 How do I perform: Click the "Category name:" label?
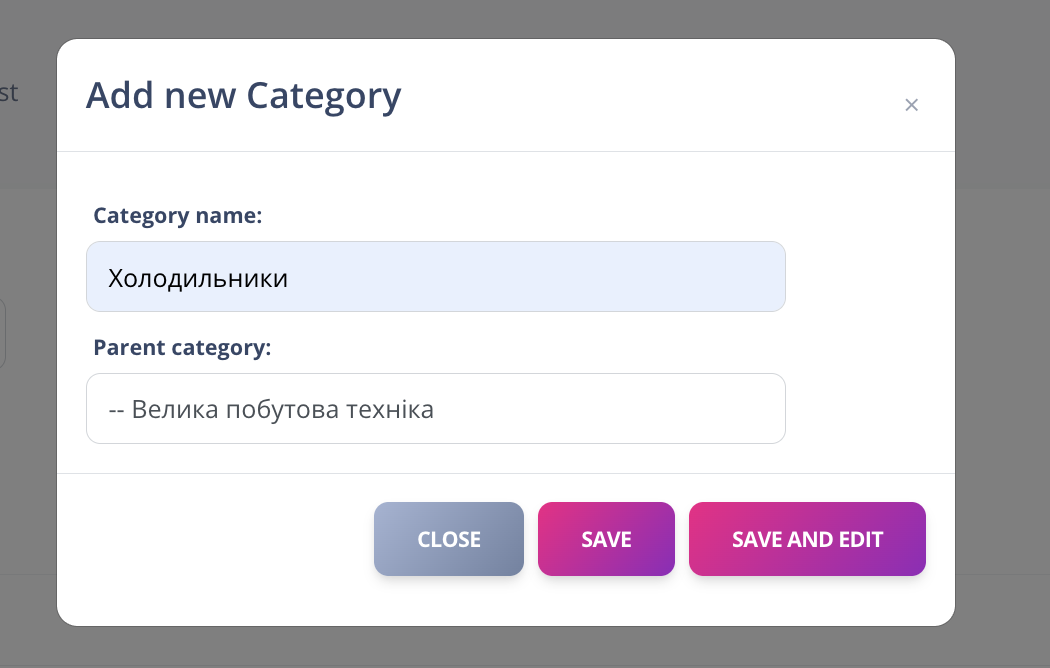click(177, 215)
